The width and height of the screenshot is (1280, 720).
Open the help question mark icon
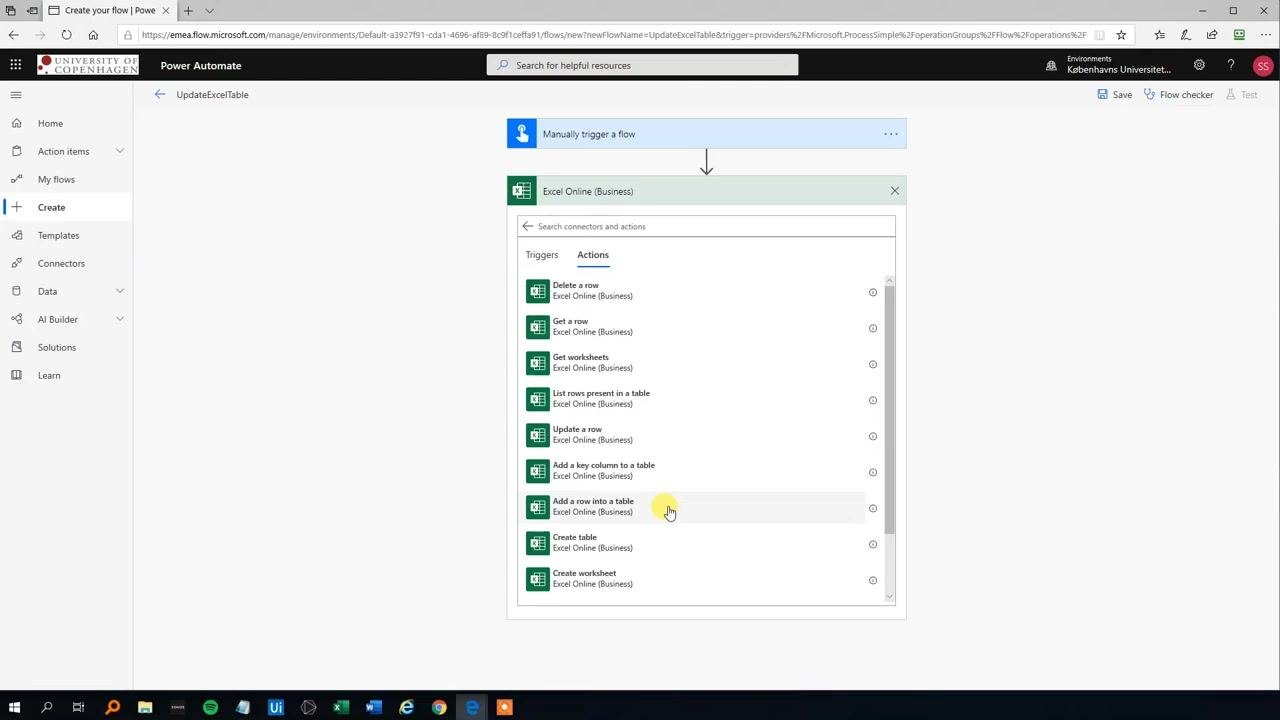1231,65
